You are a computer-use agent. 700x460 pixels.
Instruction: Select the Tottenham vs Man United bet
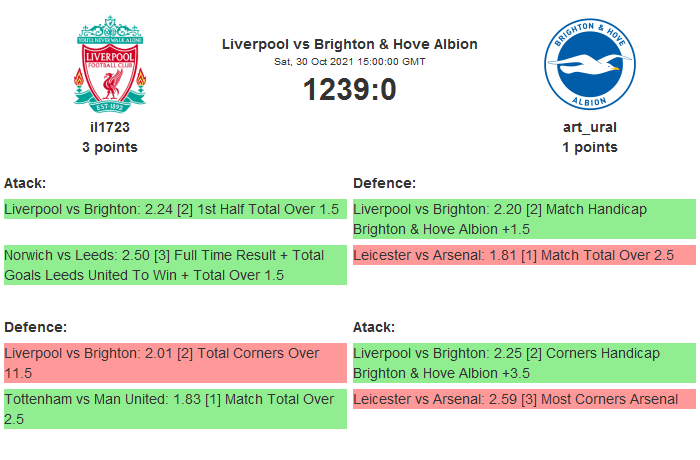click(175, 409)
